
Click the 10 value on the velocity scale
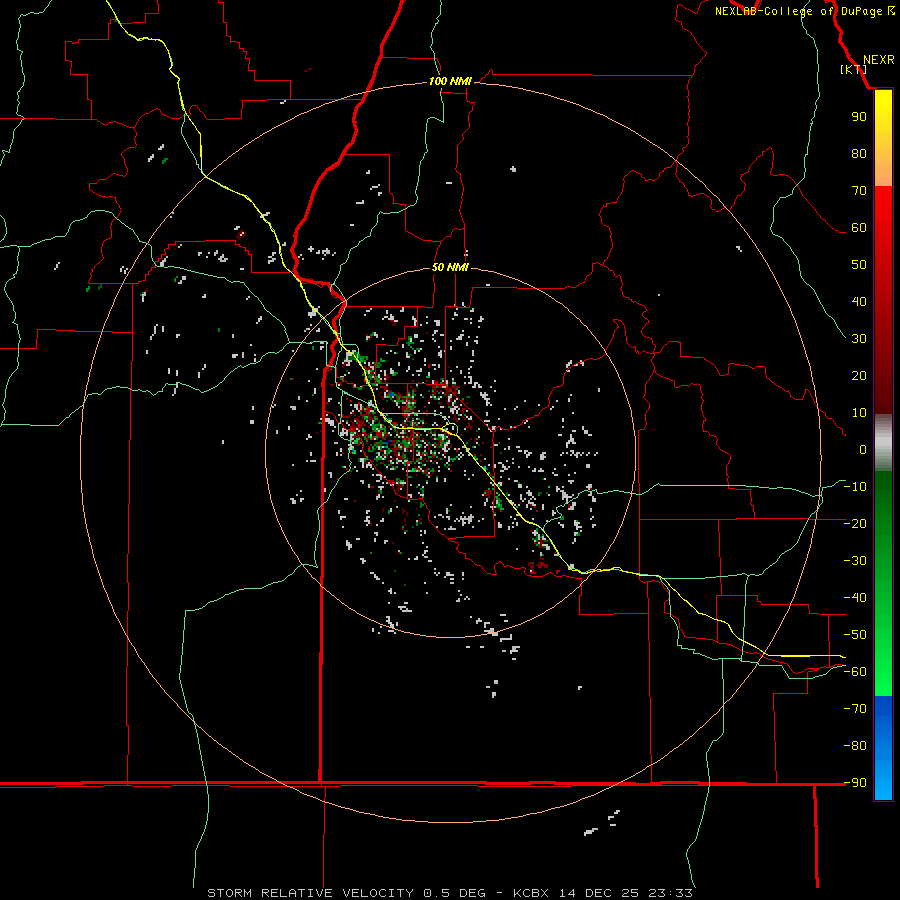[859, 413]
